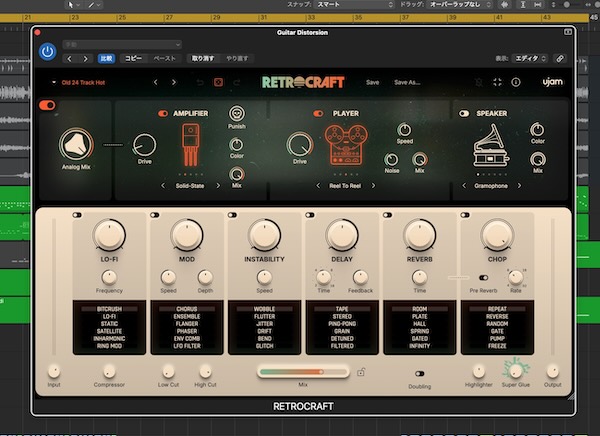Click the Analog Mix knob
The width and height of the screenshot is (600, 436).
[x=76, y=145]
